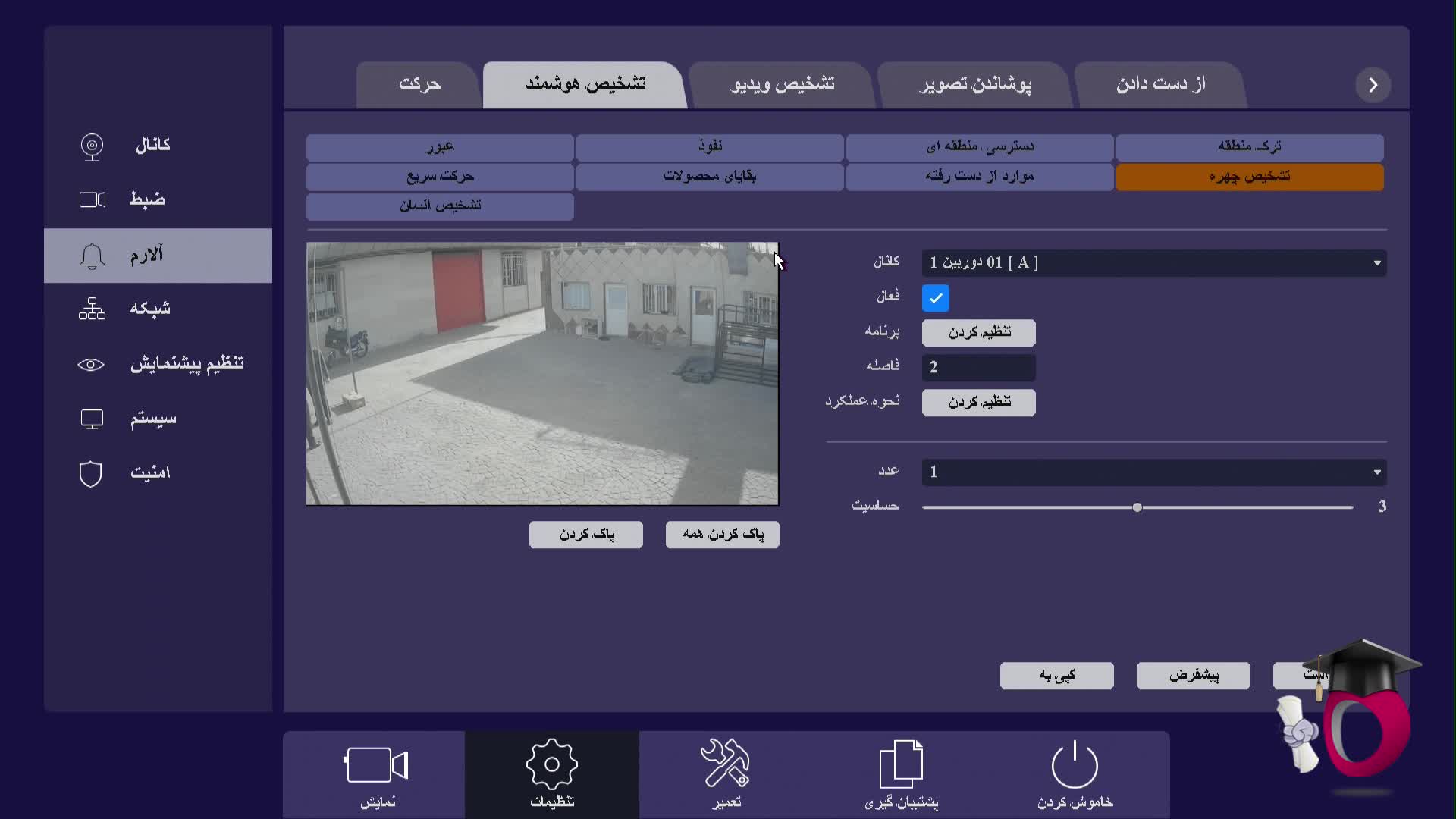
Task: Click the clear all button below preview
Action: tap(722, 535)
